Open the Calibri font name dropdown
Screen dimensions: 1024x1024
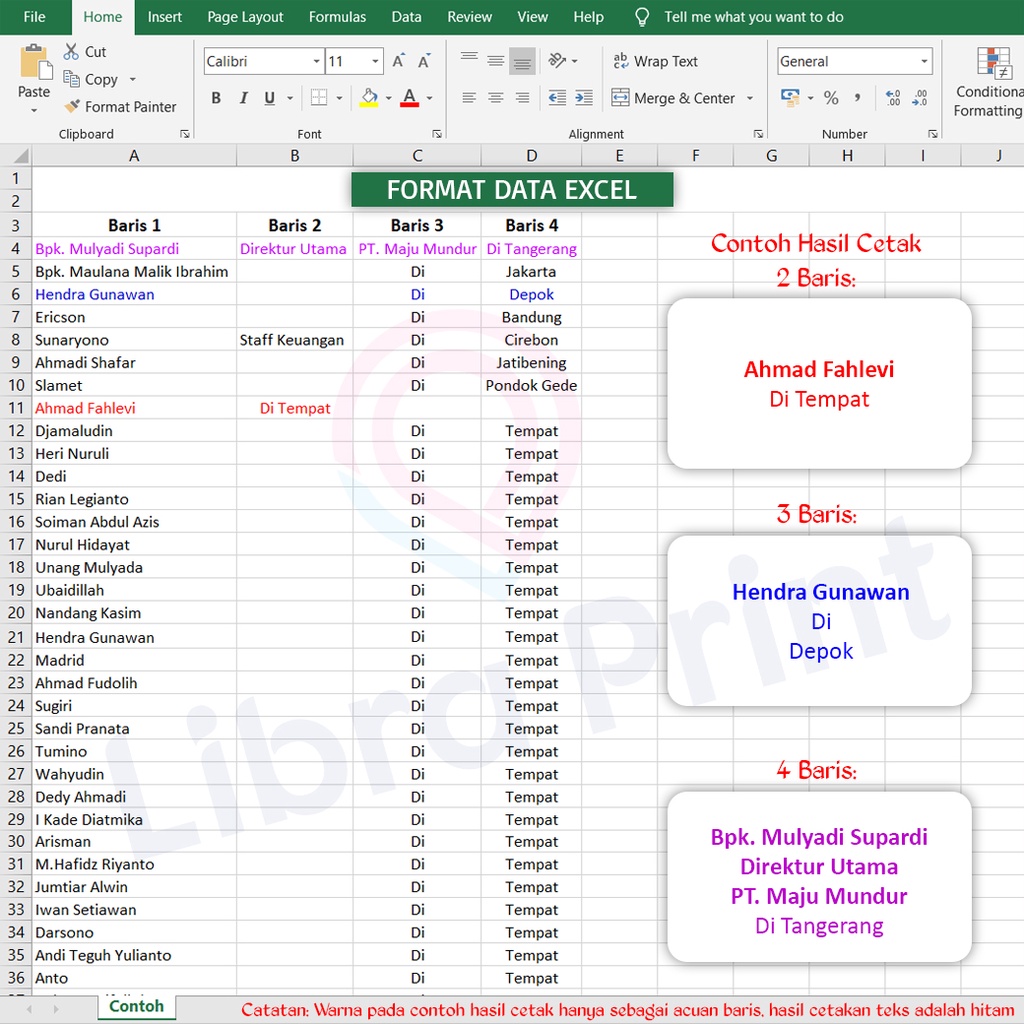[x=316, y=62]
